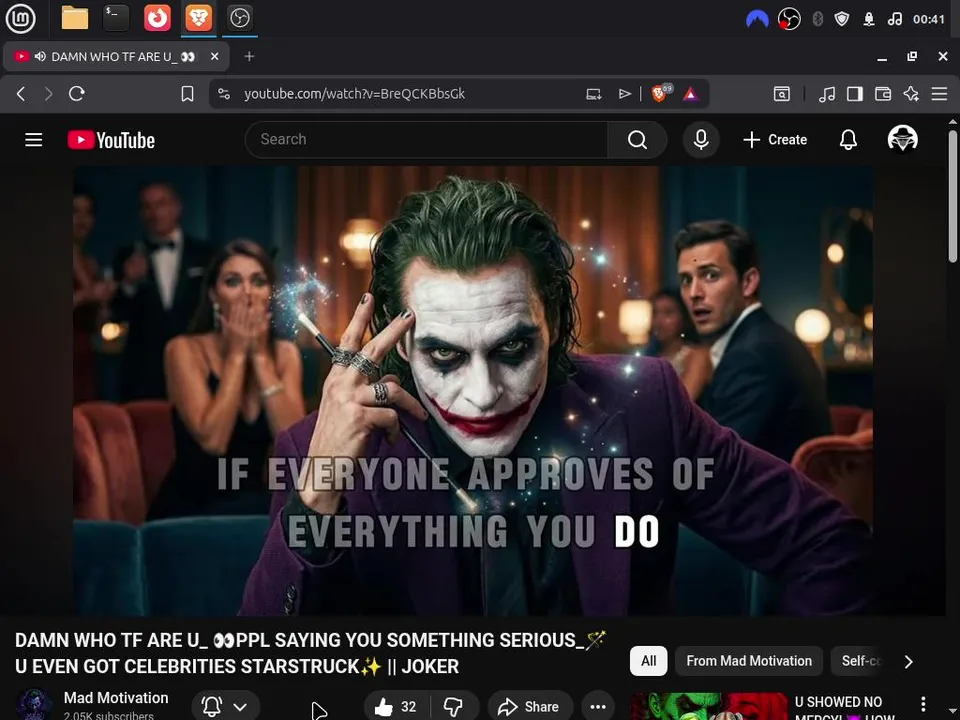Open the NordVPN tray icon
Viewport: 960px width, 720px height.
click(x=757, y=19)
